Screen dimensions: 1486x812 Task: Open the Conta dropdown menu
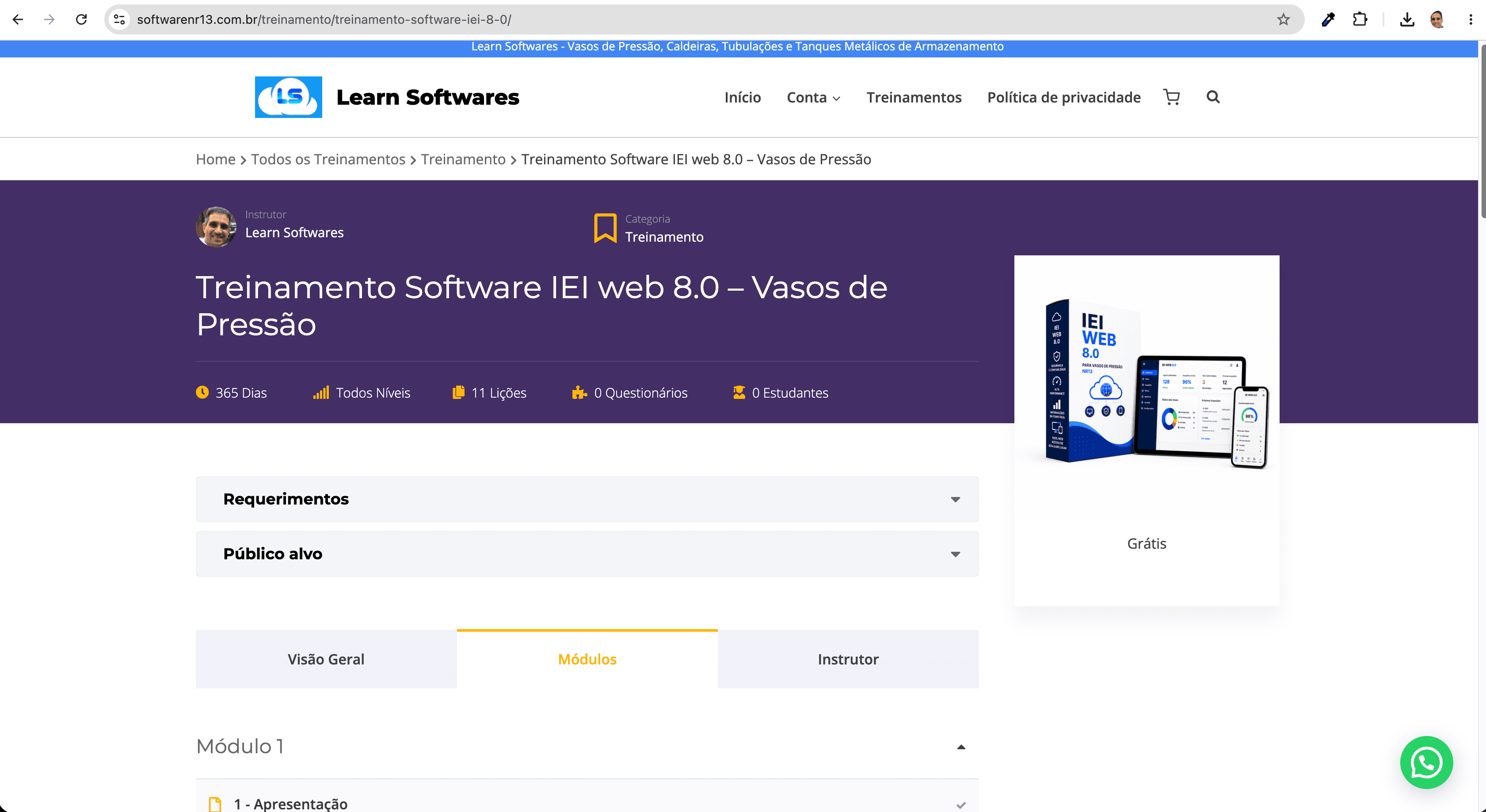tap(813, 97)
